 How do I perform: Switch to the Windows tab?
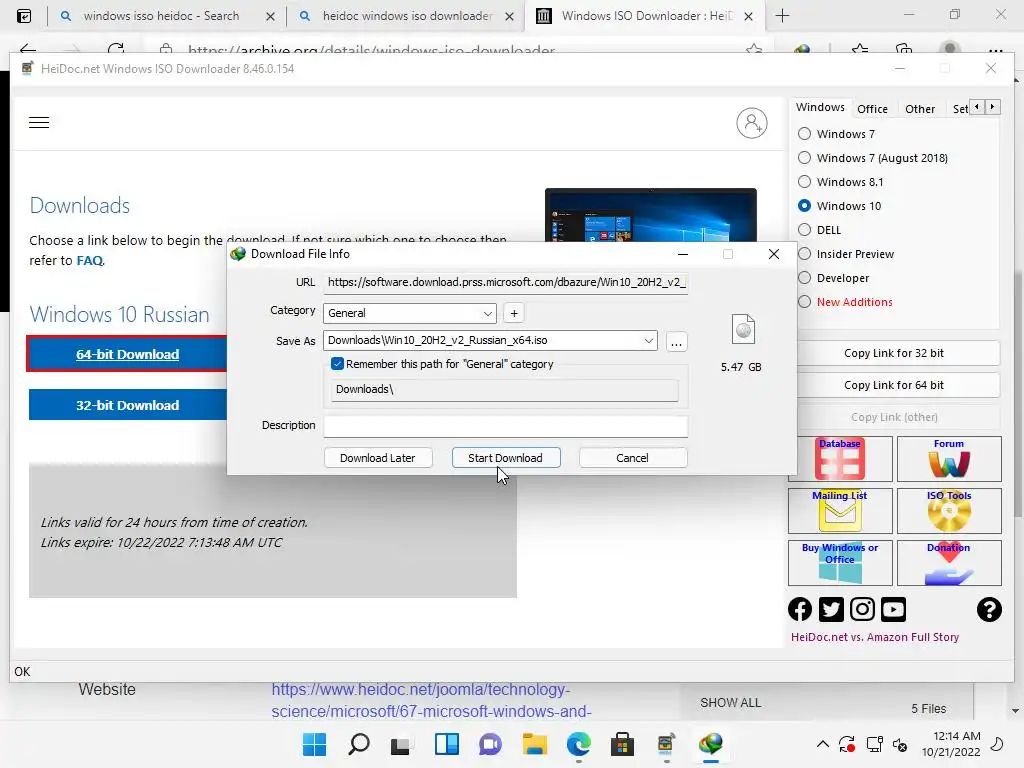820,107
